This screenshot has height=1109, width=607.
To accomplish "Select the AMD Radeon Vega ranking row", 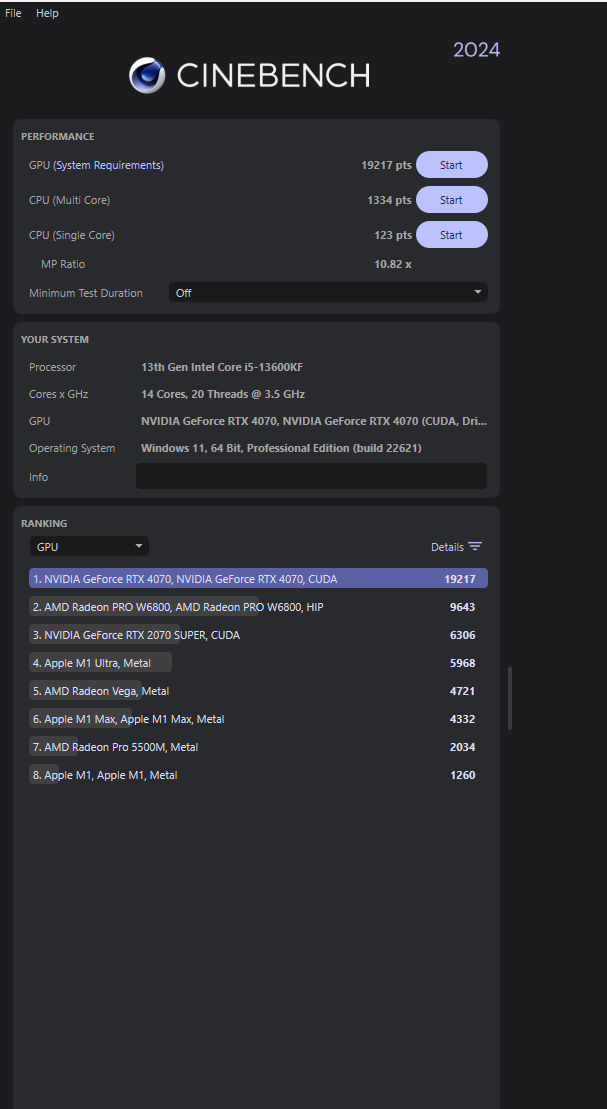I will click(258, 691).
